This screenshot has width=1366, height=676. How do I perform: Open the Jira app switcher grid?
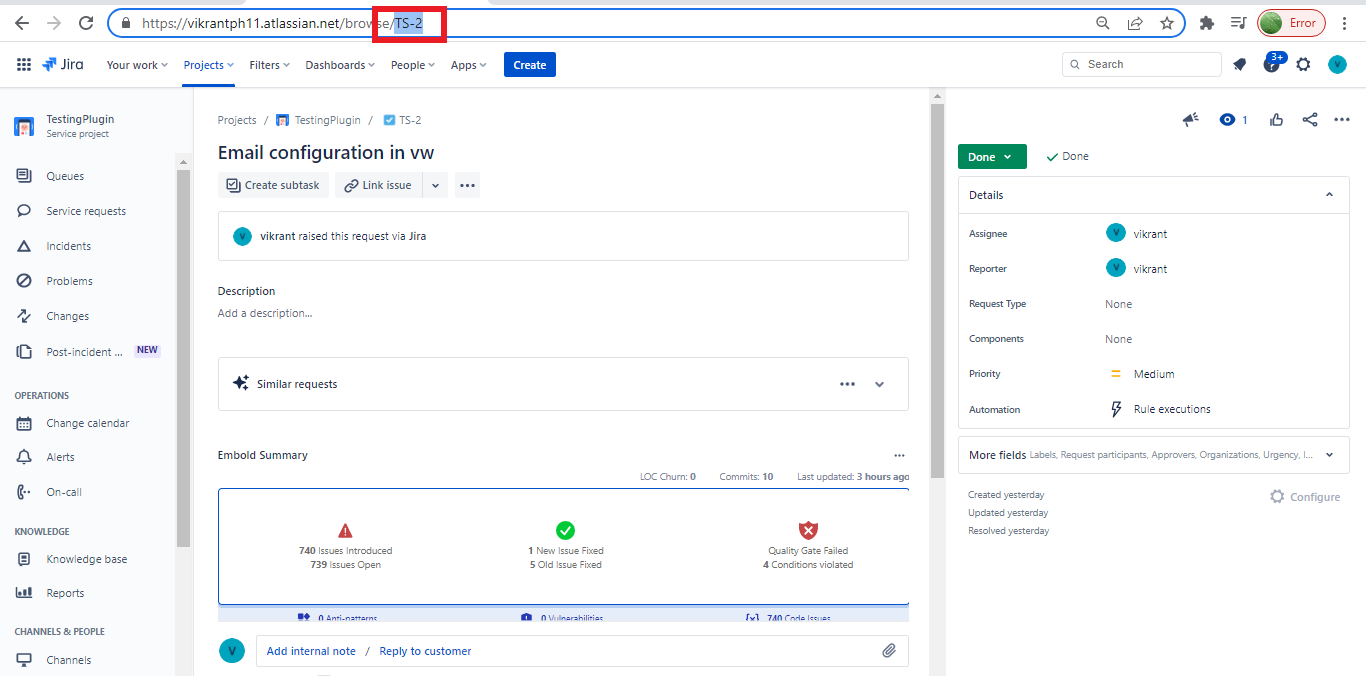(23, 64)
